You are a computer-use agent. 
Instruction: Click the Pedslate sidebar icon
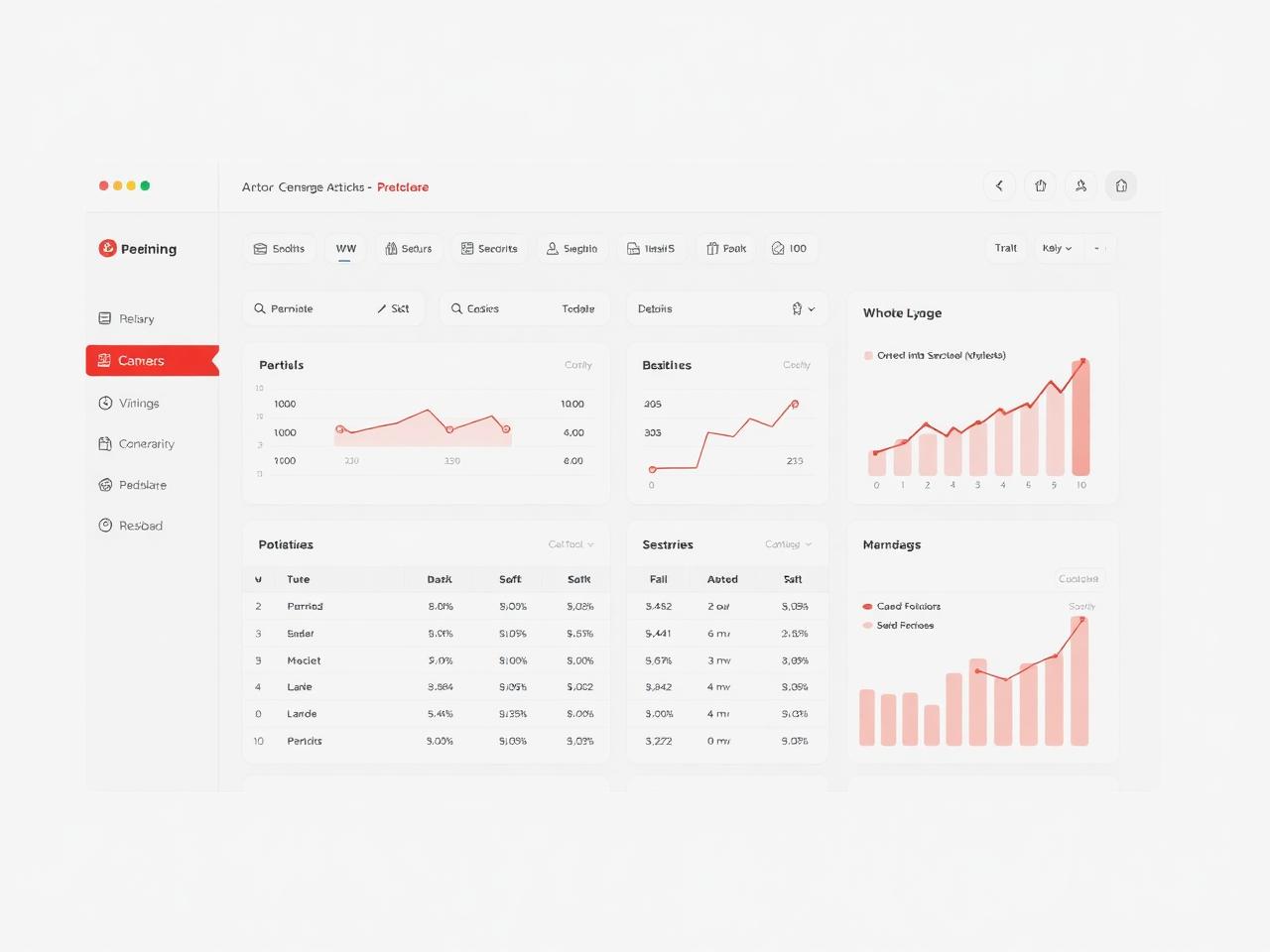pyautogui.click(x=105, y=485)
